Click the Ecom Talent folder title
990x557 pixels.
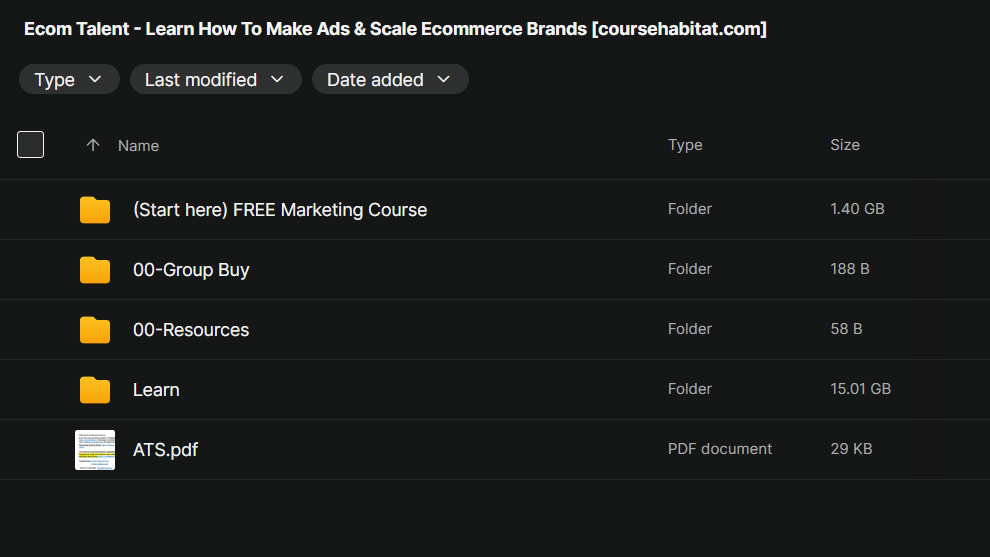(395, 29)
